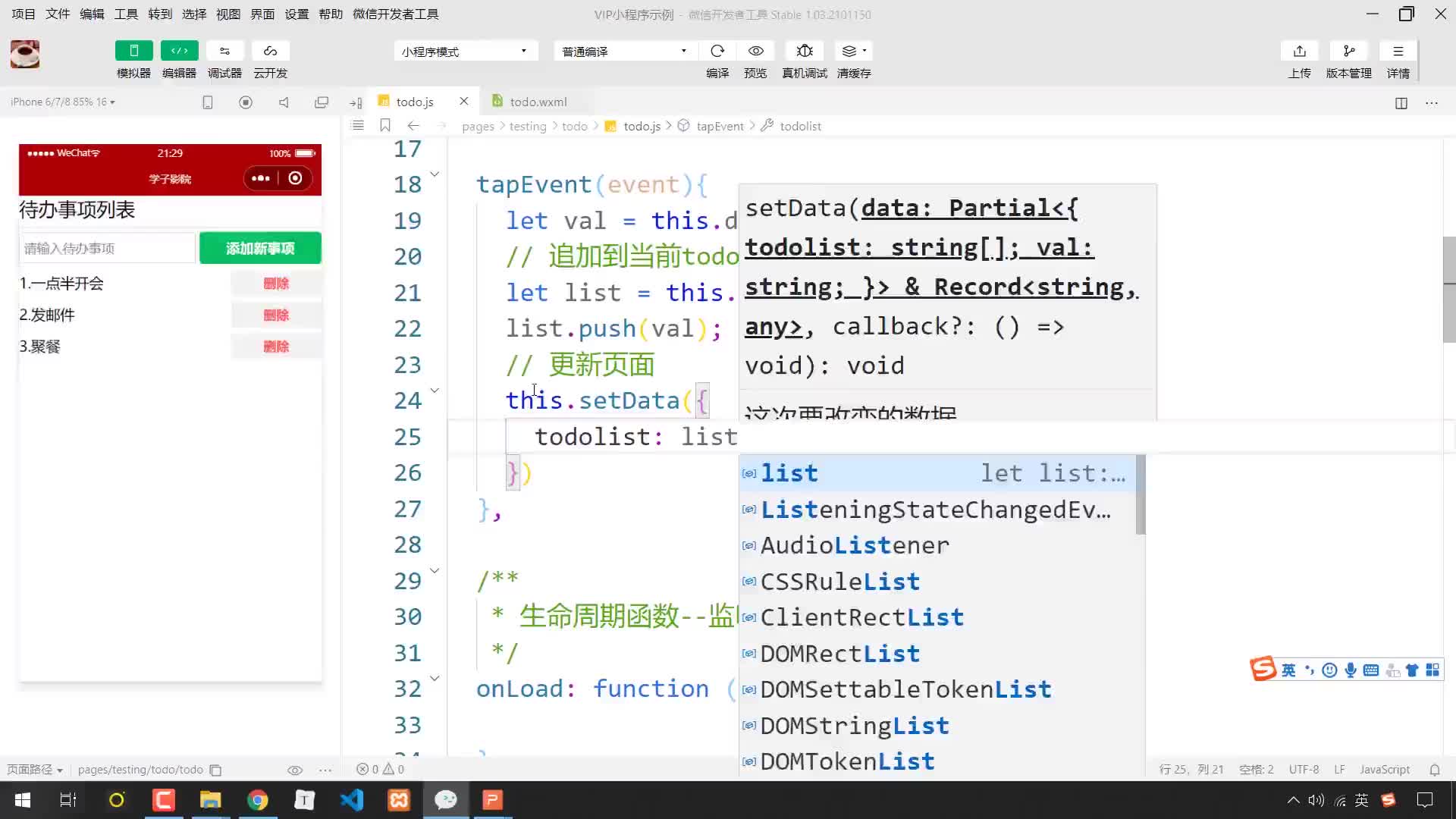Click the simulator record icon
Image resolution: width=1456 pixels, height=819 pixels.
click(245, 102)
